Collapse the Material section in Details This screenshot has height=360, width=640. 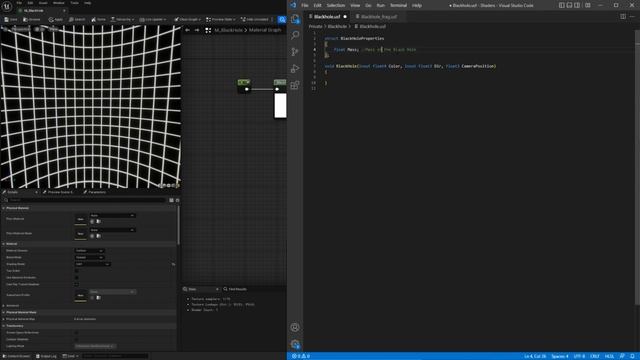coord(4,244)
